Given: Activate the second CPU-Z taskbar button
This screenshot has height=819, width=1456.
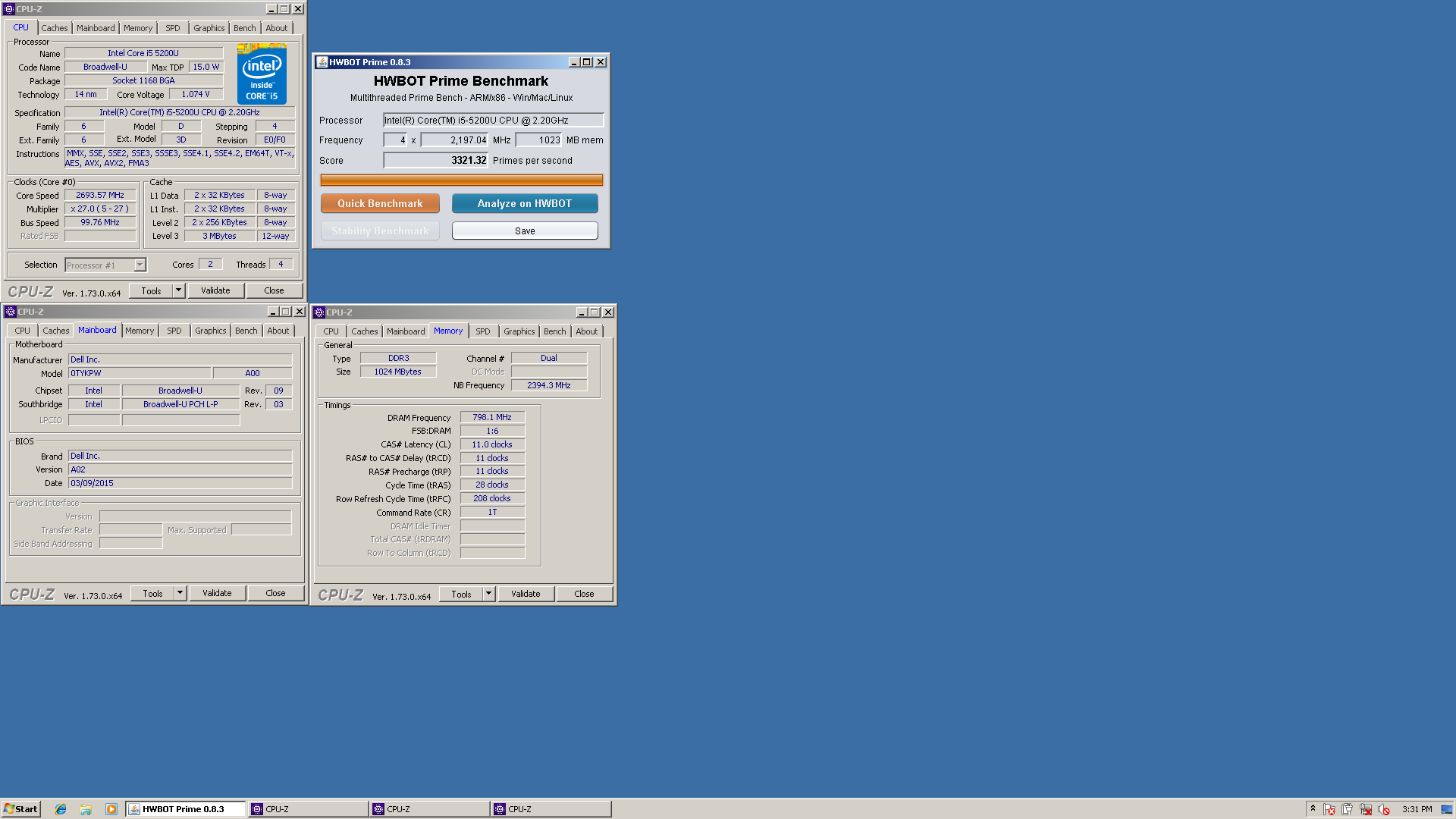Looking at the screenshot, I should pos(429,809).
